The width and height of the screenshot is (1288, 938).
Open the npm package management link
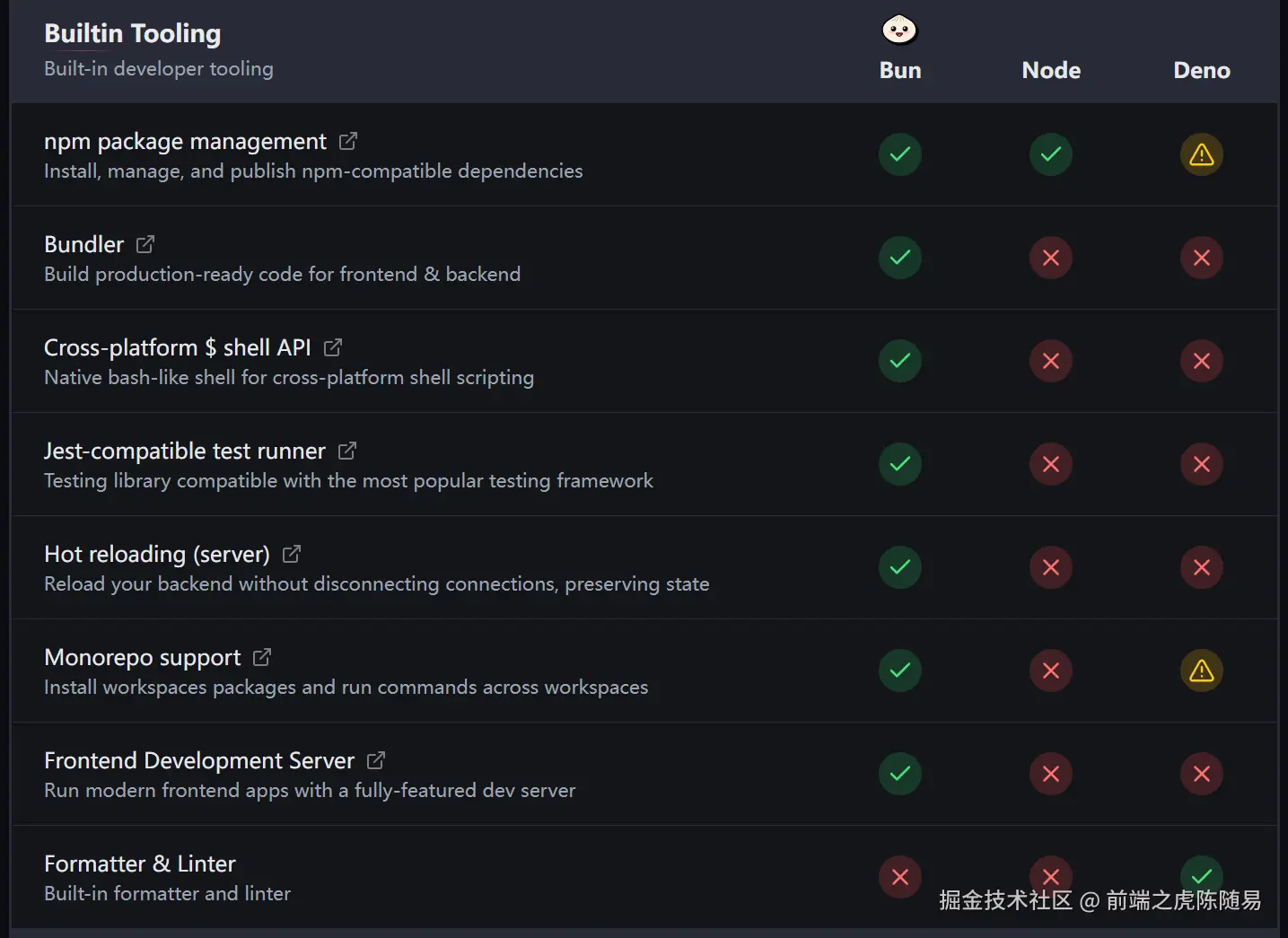pyautogui.click(x=185, y=142)
